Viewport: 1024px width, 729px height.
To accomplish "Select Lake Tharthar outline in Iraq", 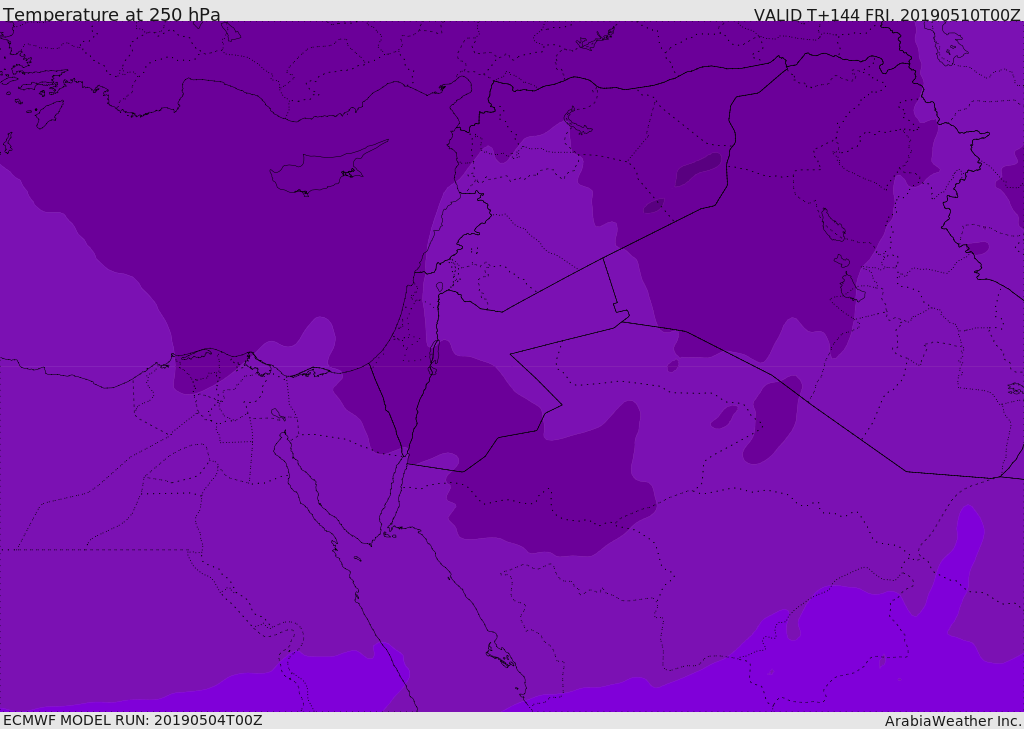I will pyautogui.click(x=832, y=225).
